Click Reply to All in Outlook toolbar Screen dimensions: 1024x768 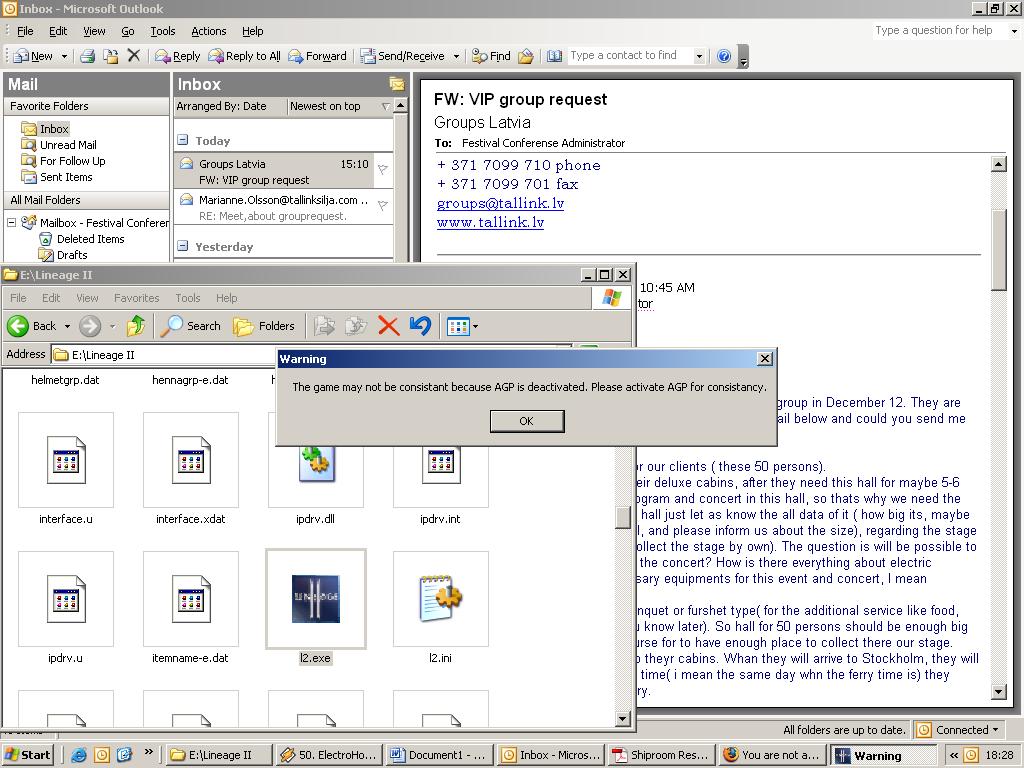244,56
